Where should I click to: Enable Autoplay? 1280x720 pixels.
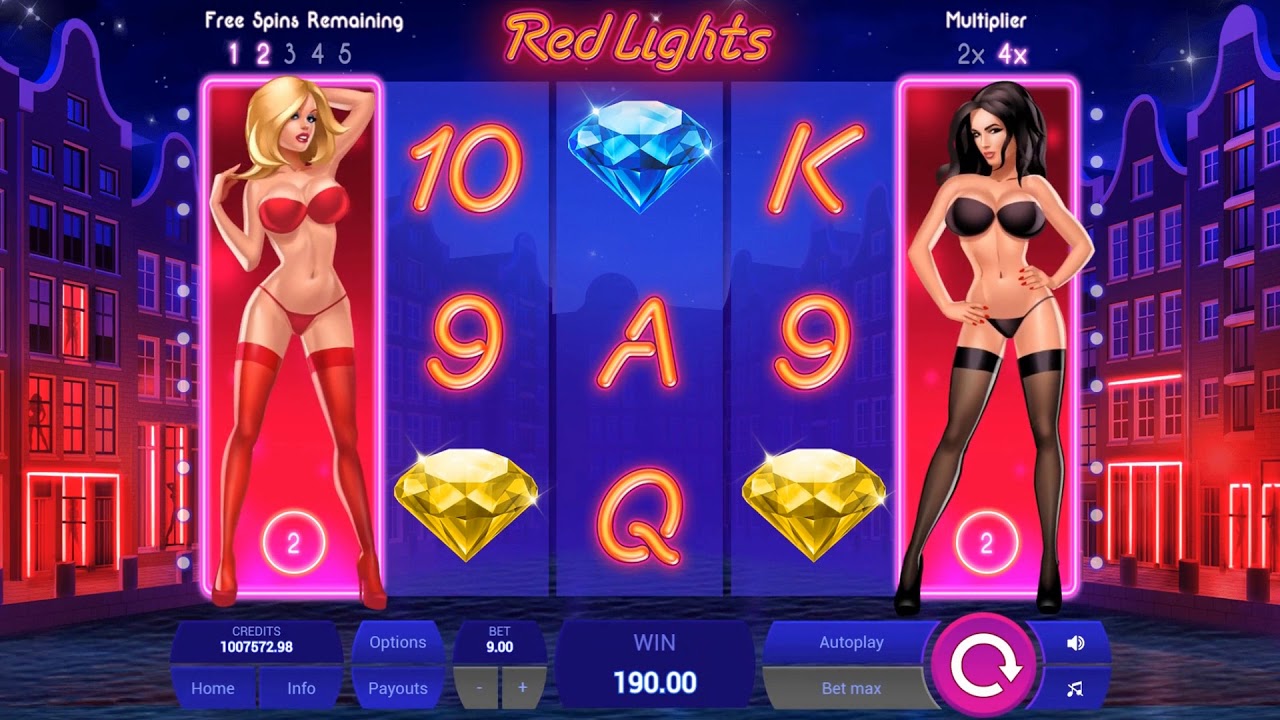851,642
